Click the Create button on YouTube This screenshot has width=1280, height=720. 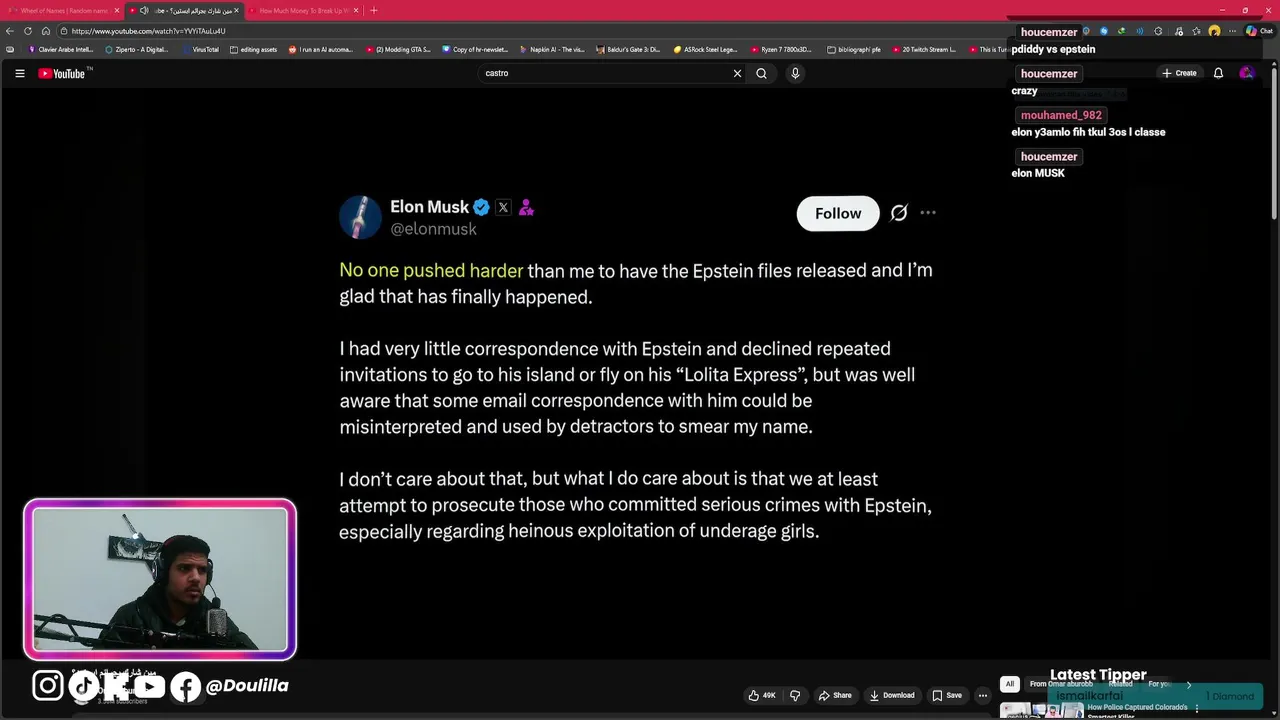point(1179,73)
